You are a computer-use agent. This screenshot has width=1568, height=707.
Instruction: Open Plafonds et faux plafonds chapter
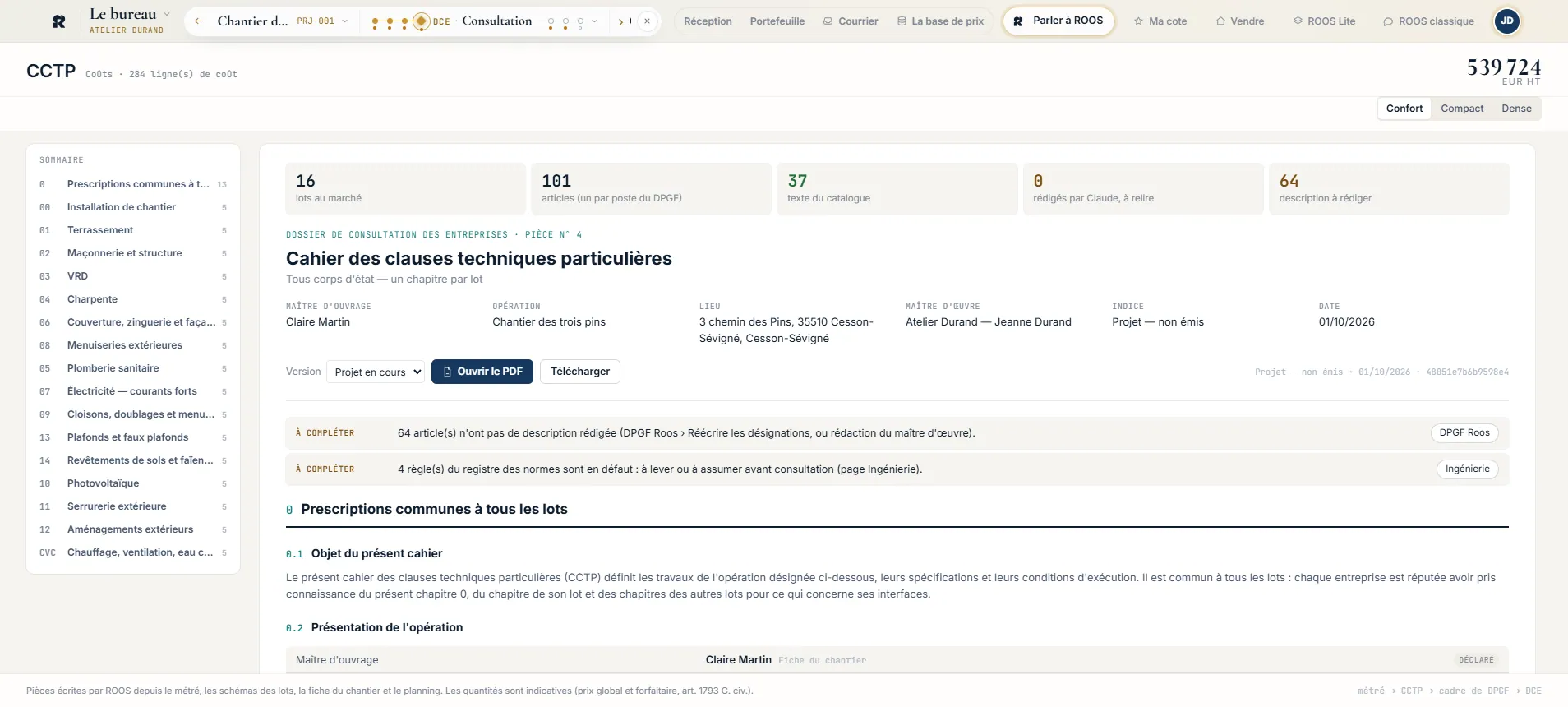(133, 437)
